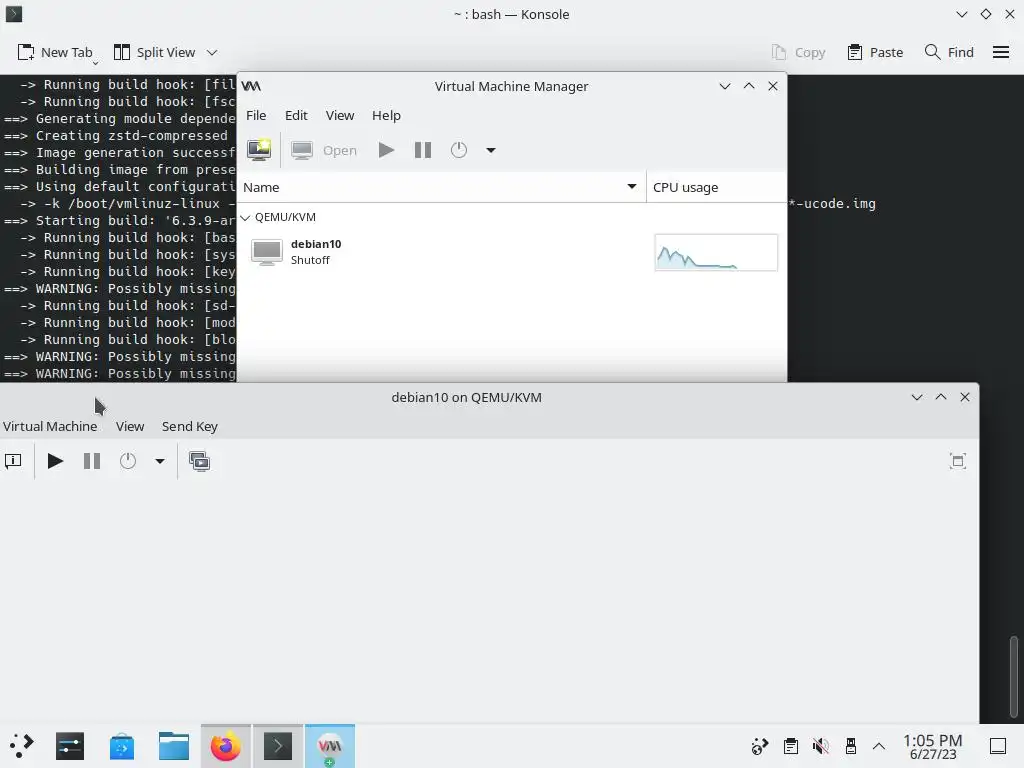Open the File menu in Virtual Machine Manager
Image resolution: width=1024 pixels, height=768 pixels.
(x=256, y=116)
